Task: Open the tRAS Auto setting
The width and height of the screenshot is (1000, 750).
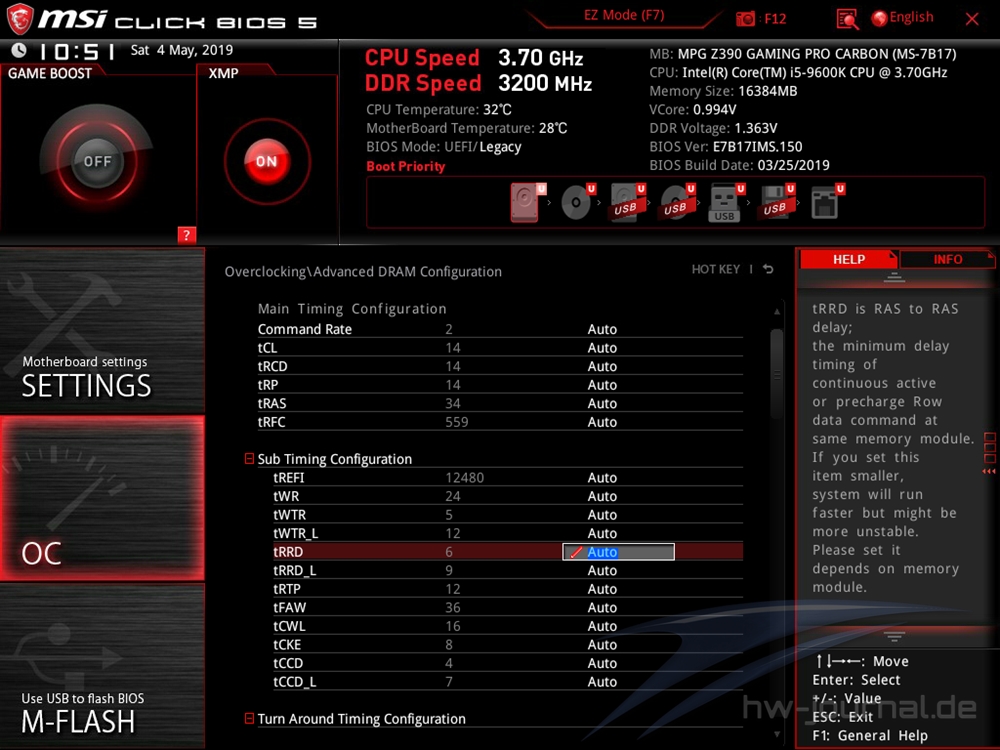Action: pyautogui.click(x=602, y=403)
